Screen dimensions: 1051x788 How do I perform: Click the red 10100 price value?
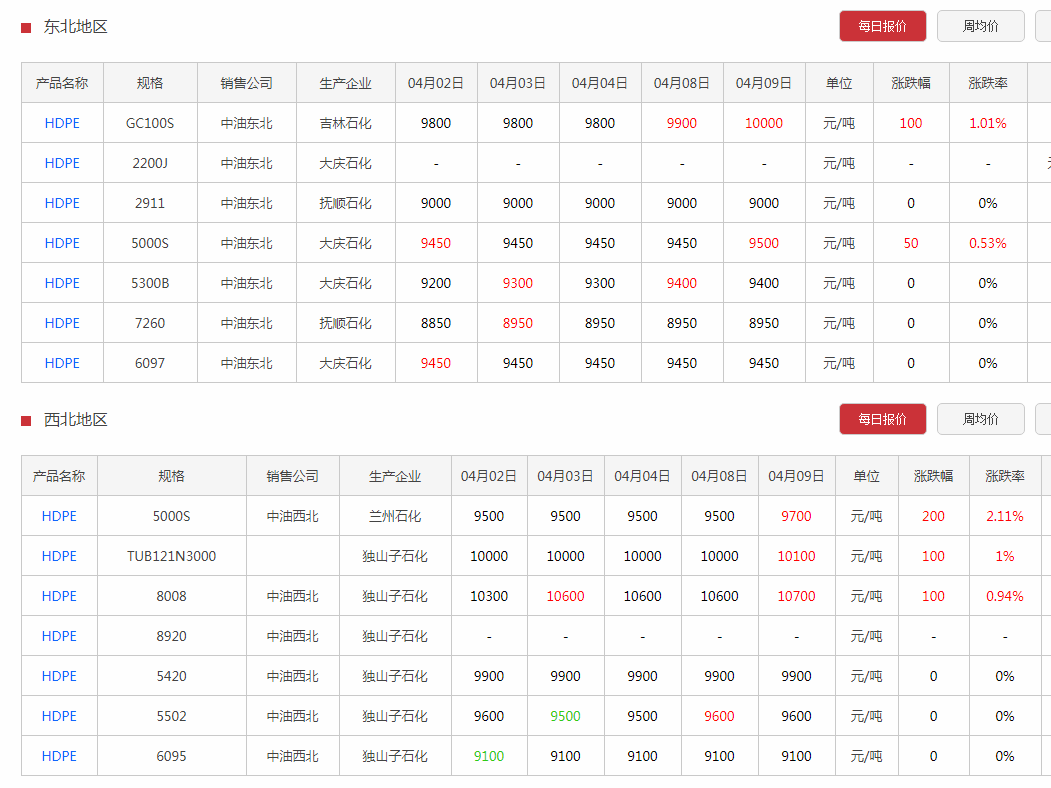point(796,556)
